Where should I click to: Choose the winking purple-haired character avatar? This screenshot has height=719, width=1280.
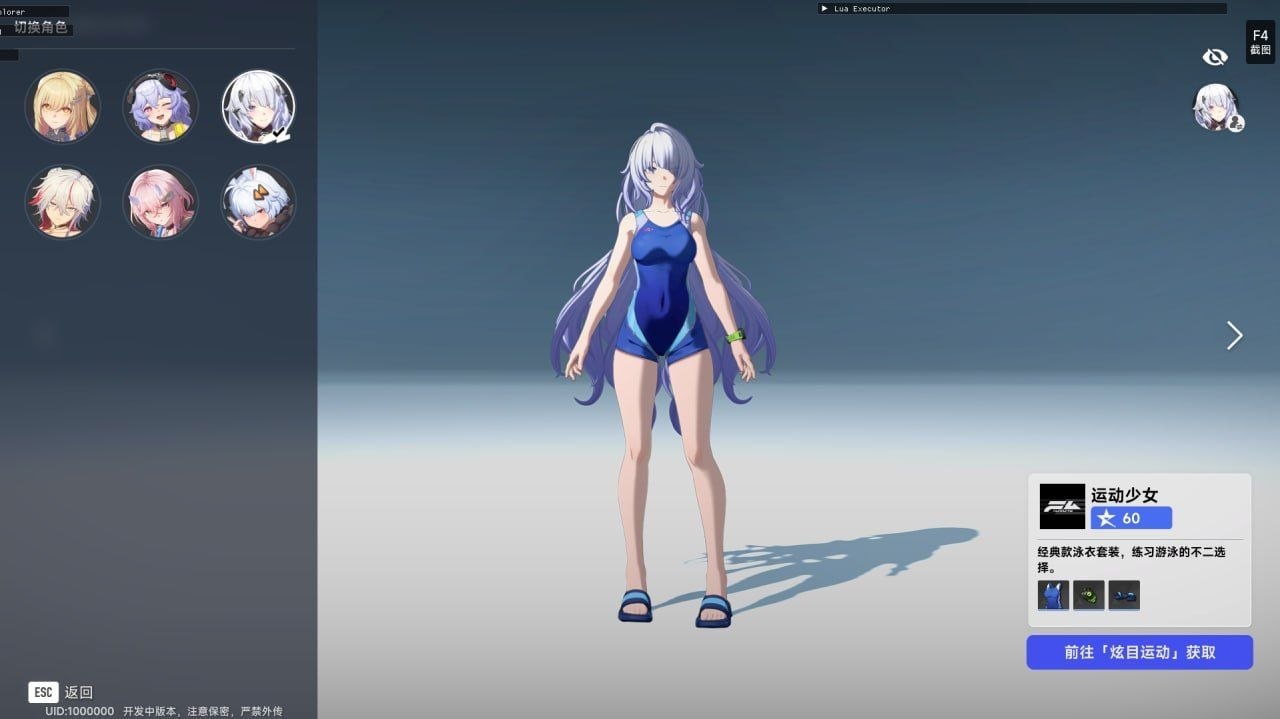[x=160, y=106]
